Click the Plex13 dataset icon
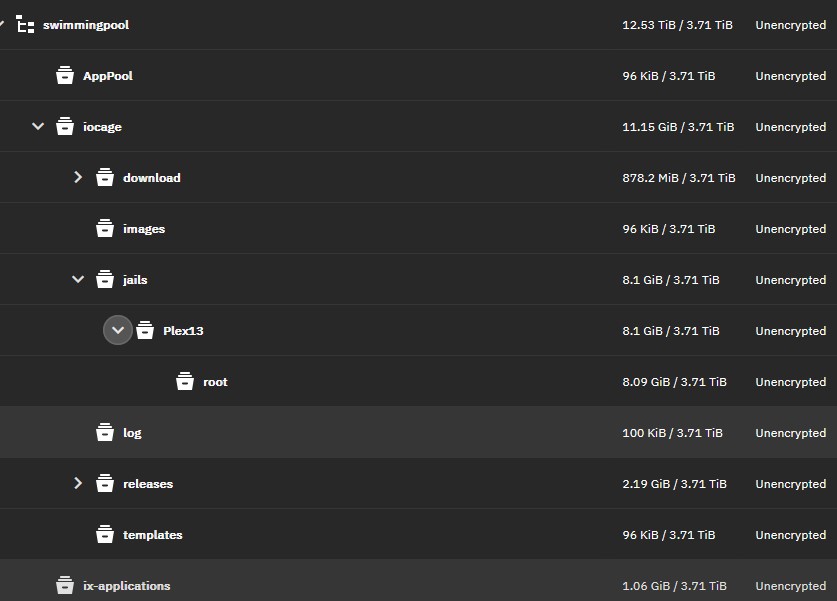The image size is (837, 601). 145,330
